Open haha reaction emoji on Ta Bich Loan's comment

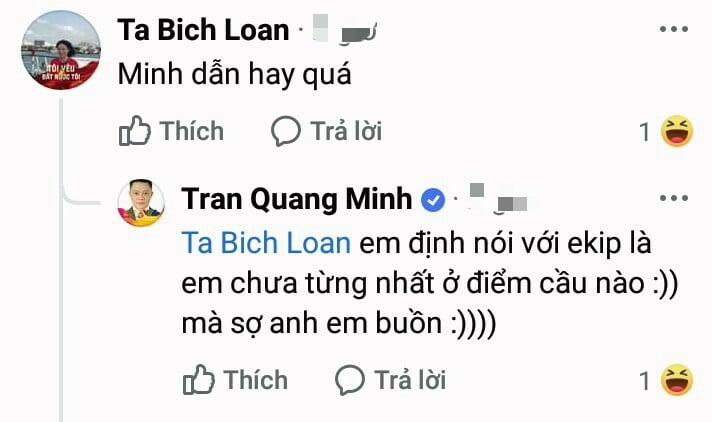coord(677,131)
